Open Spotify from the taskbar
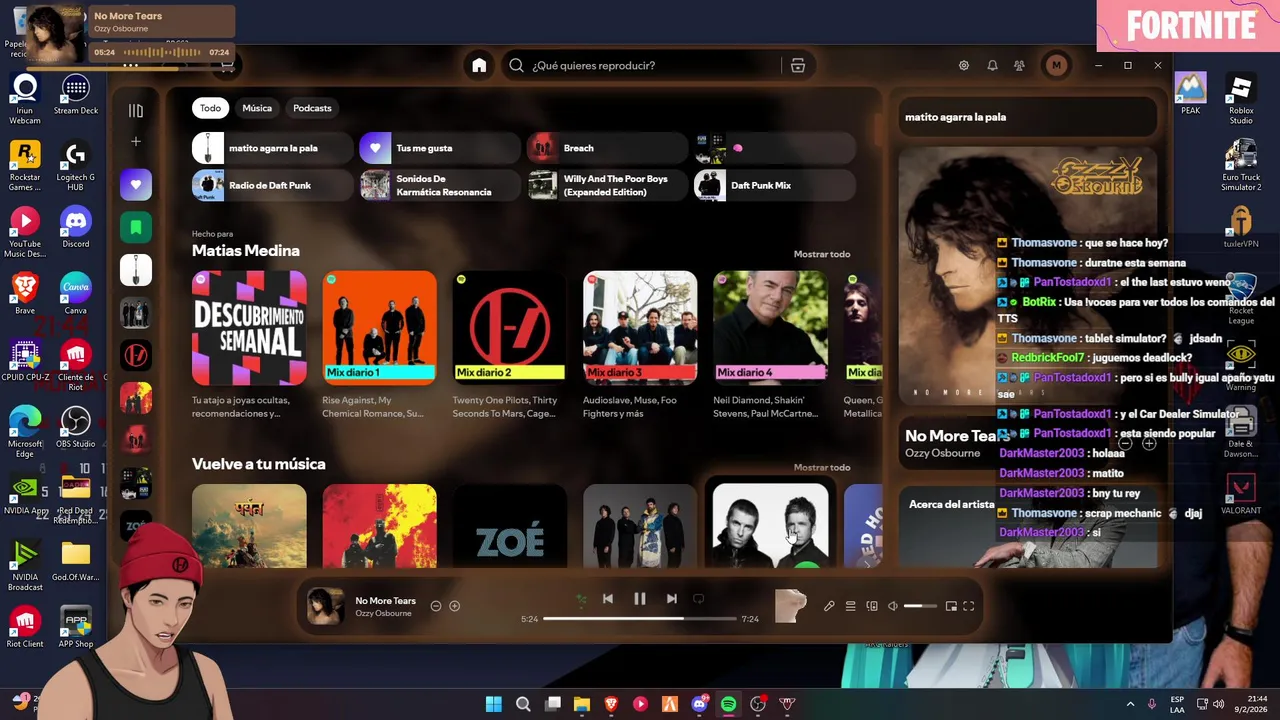The height and width of the screenshot is (720, 1280). 728,704
